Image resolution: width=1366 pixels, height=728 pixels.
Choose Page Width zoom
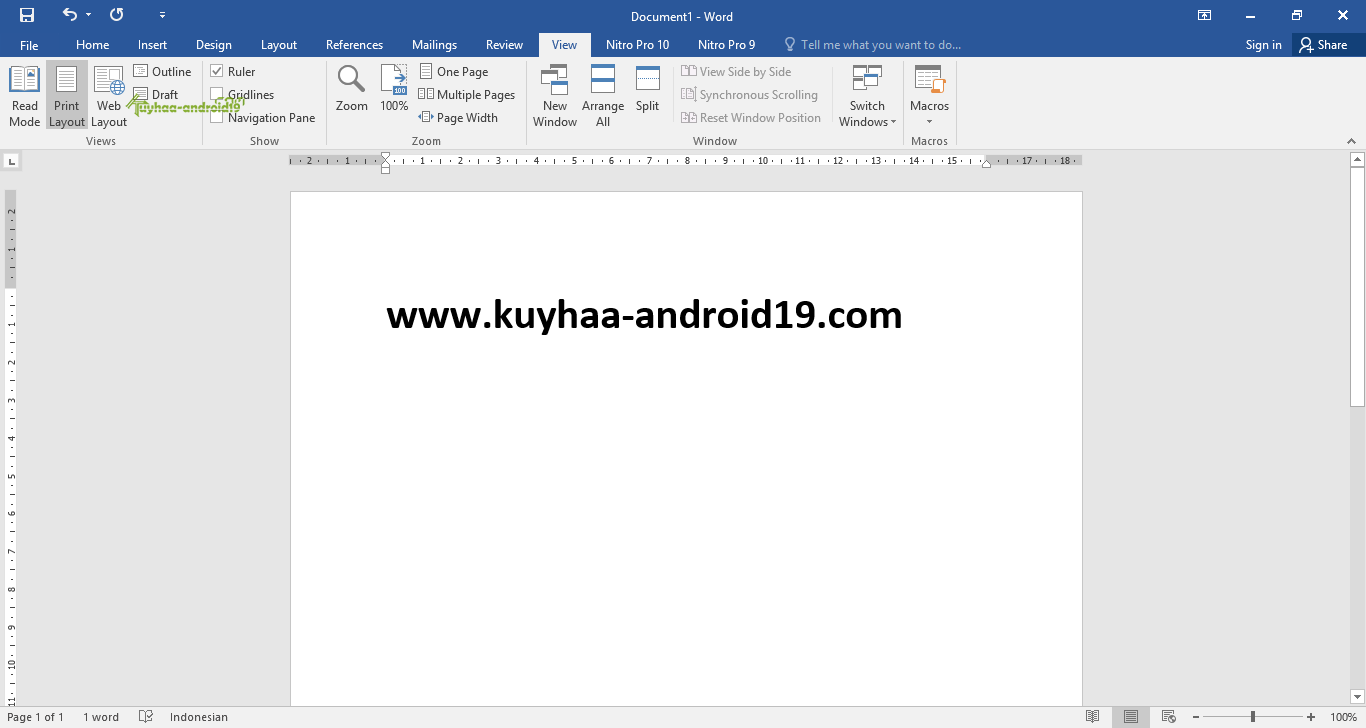[x=459, y=118]
